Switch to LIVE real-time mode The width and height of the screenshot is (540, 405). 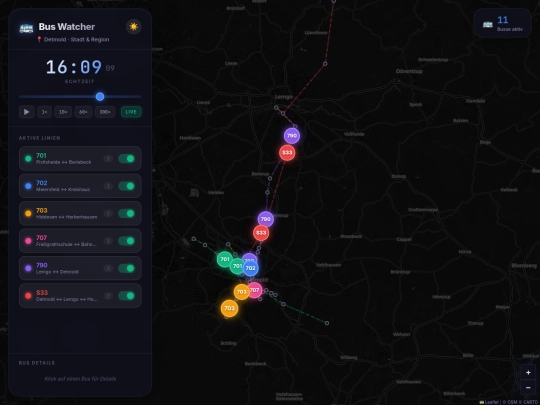click(131, 112)
